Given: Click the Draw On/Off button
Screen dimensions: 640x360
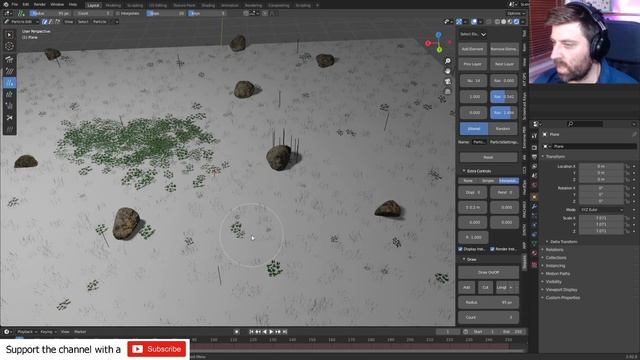Looking at the screenshot, I should (488, 272).
